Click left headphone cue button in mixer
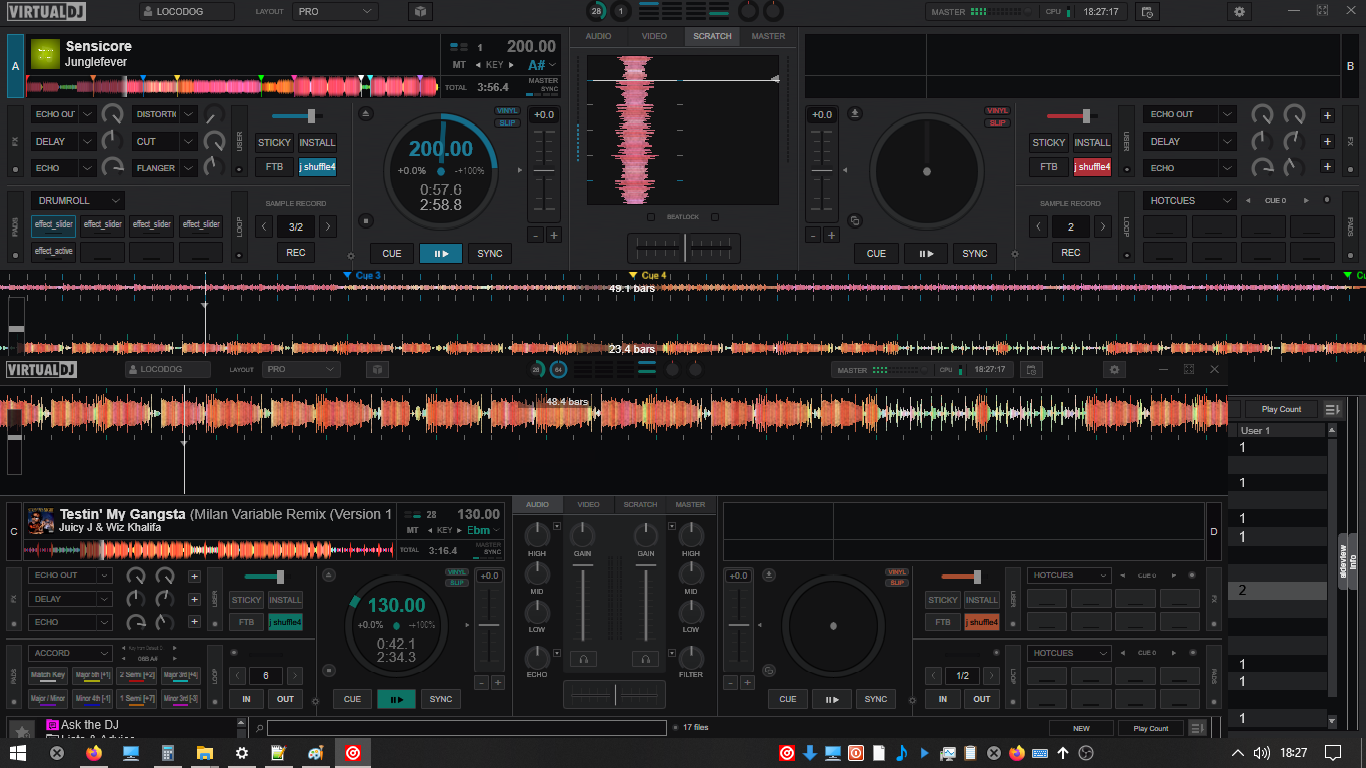1366x768 pixels. 582,659
